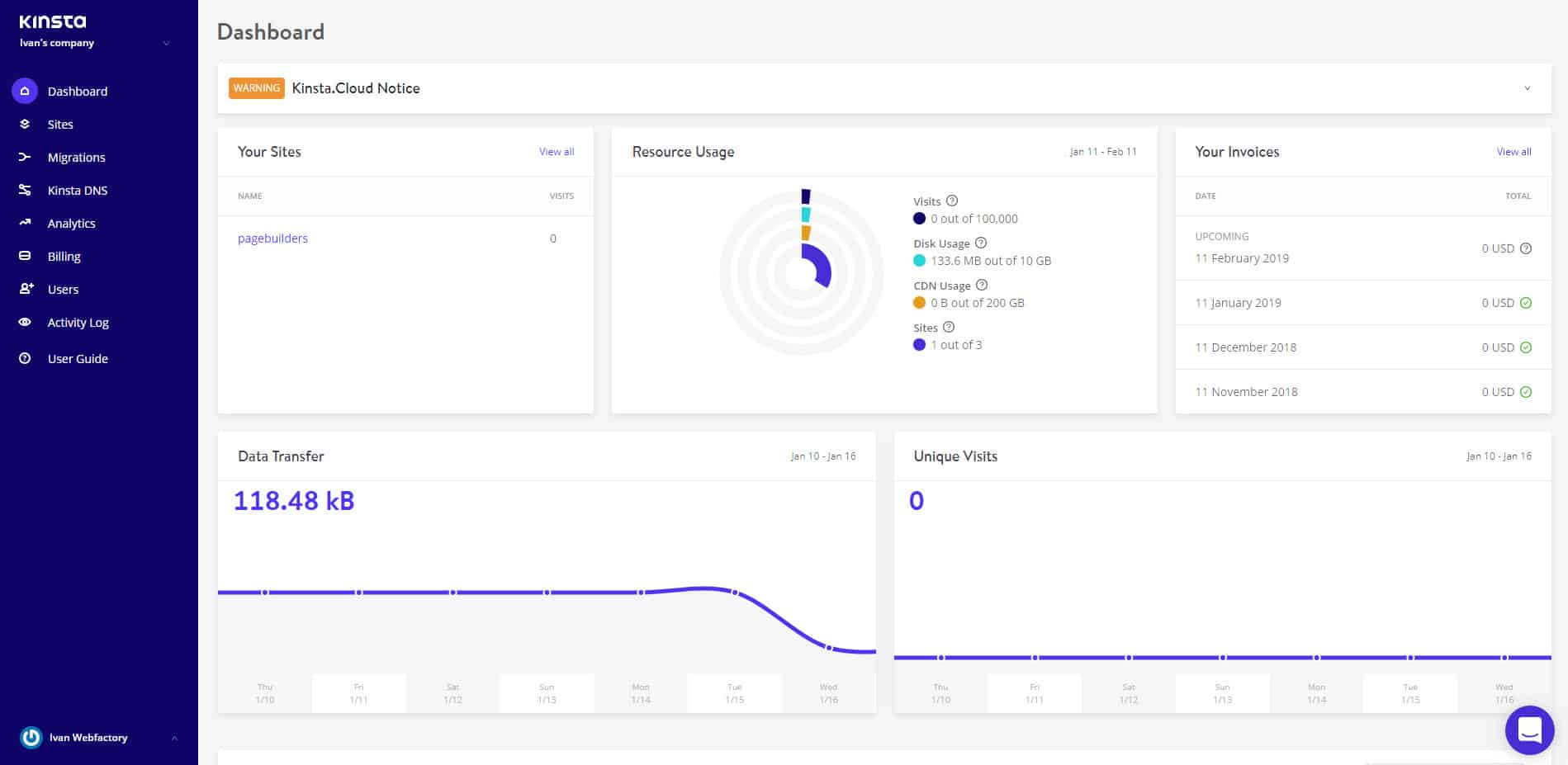The image size is (1568, 765).
Task: Open the User Guide menu item
Action: [x=78, y=358]
